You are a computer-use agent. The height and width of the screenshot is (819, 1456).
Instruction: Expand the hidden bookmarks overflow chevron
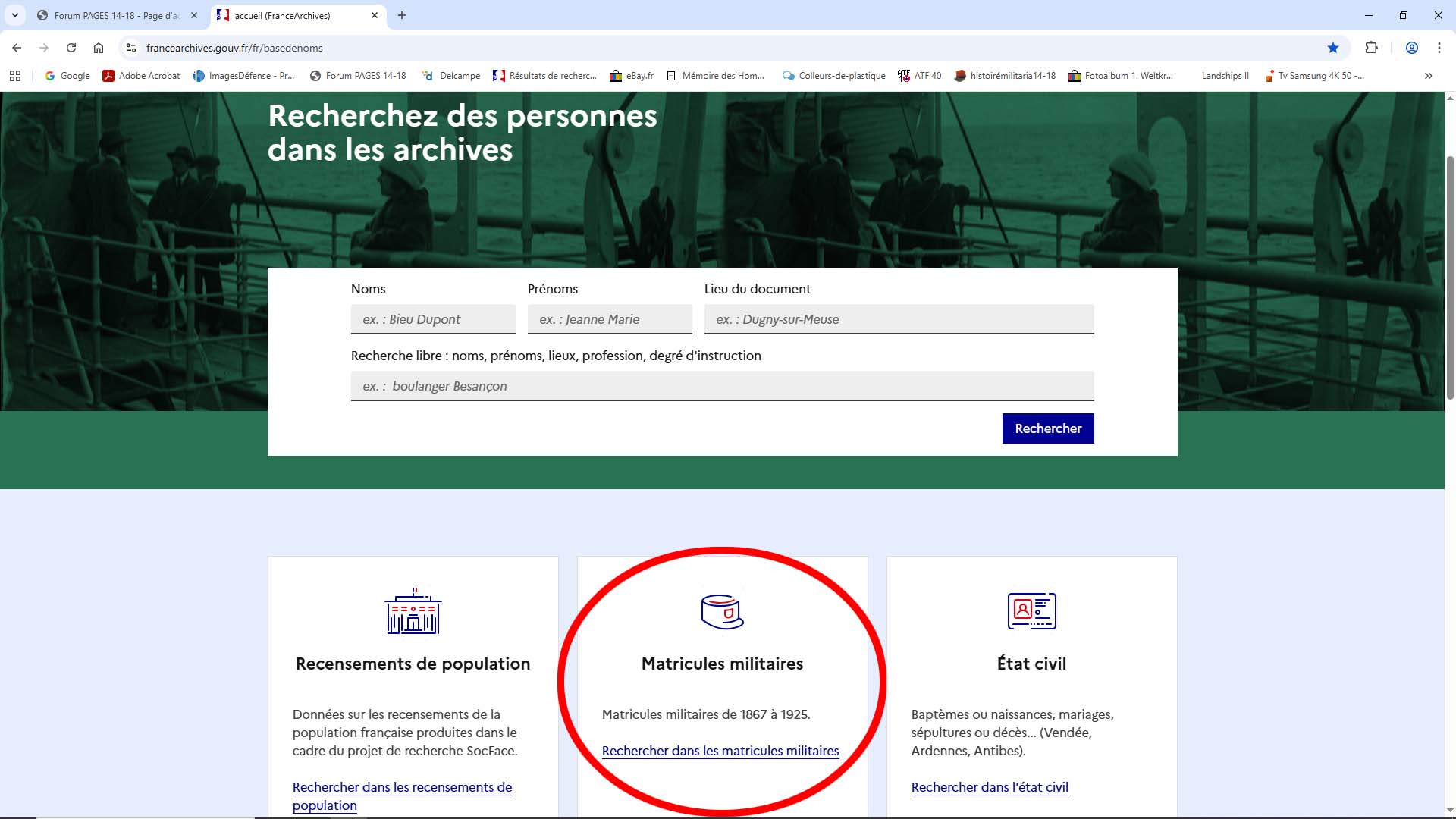[x=1429, y=76]
